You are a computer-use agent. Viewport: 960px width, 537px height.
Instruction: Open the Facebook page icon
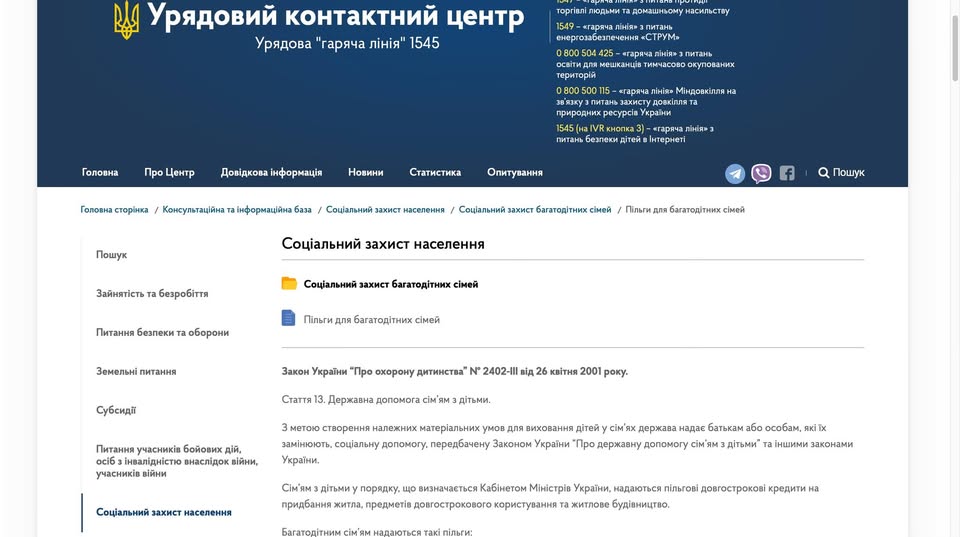click(x=787, y=173)
